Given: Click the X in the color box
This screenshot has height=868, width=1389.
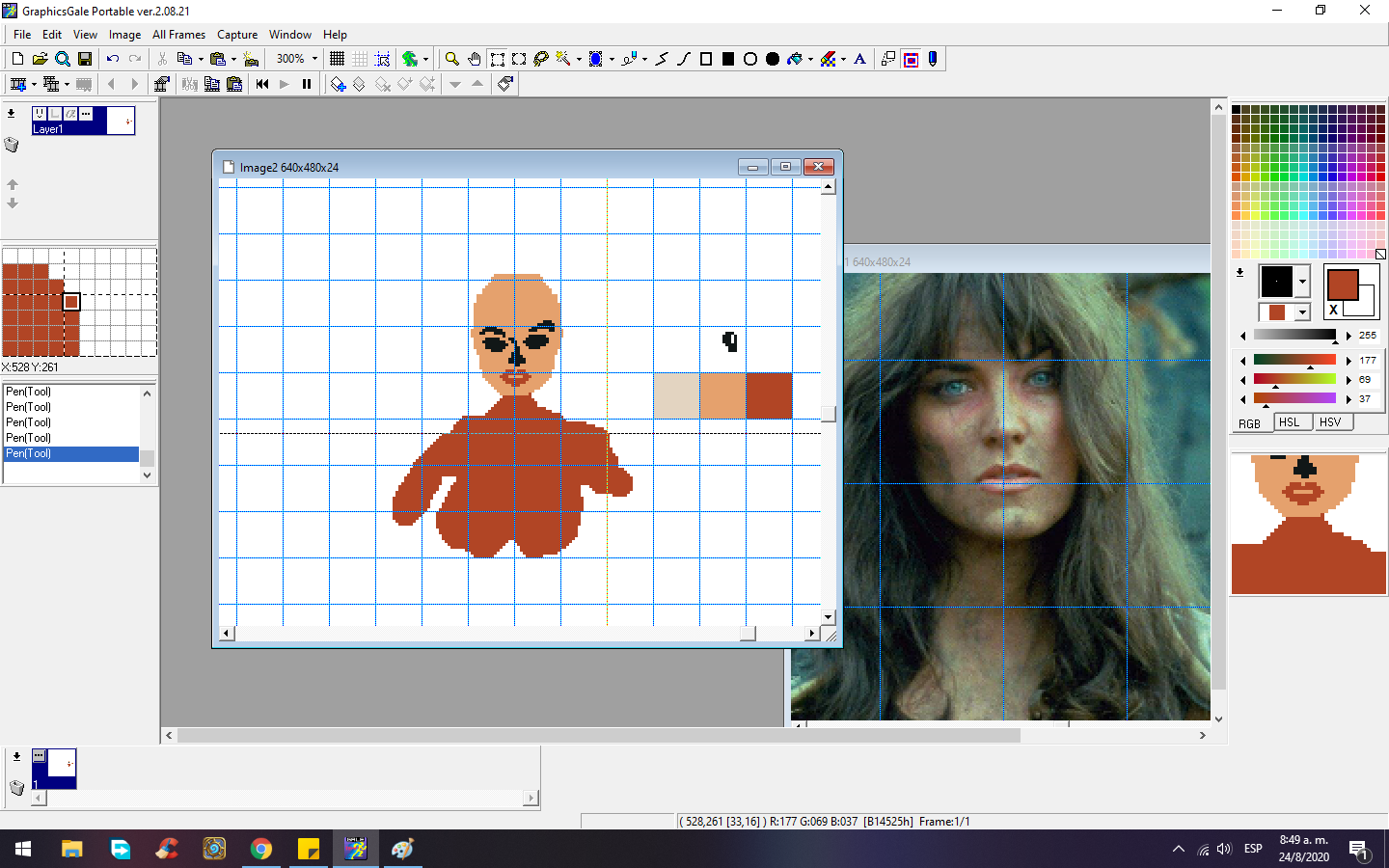Looking at the screenshot, I should (1334, 310).
